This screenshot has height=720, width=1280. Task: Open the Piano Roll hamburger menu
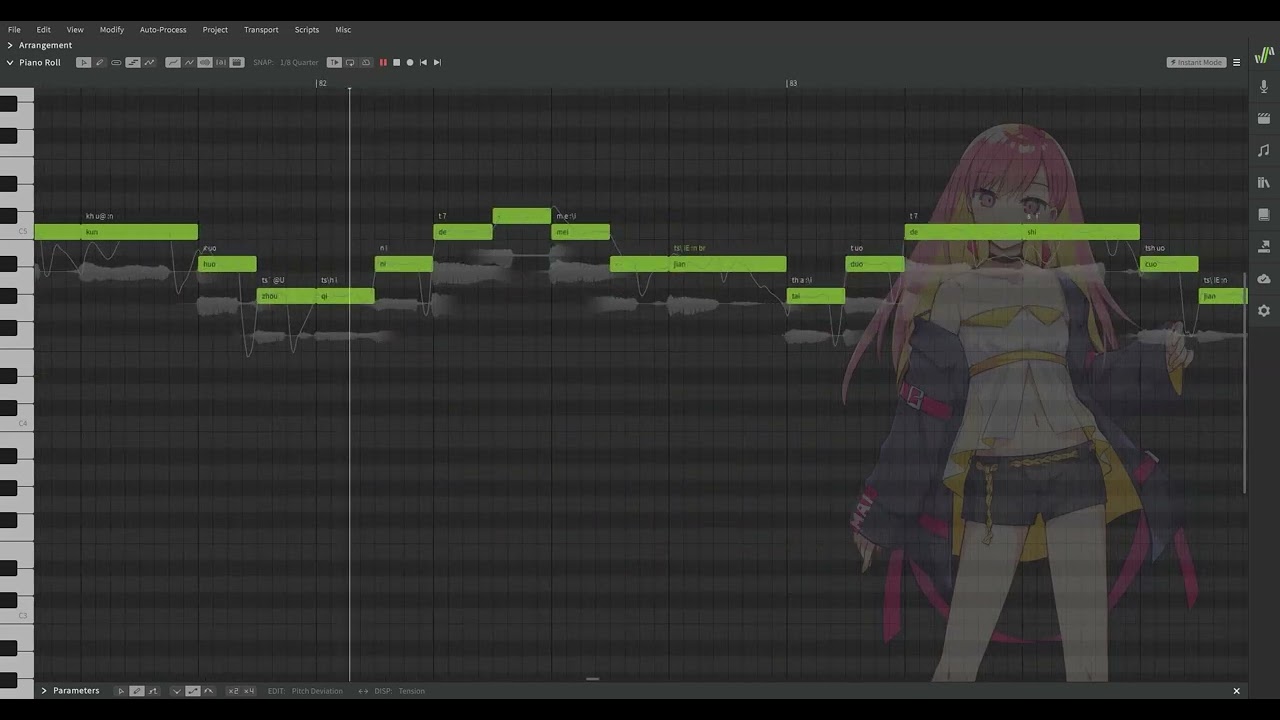coord(1236,62)
